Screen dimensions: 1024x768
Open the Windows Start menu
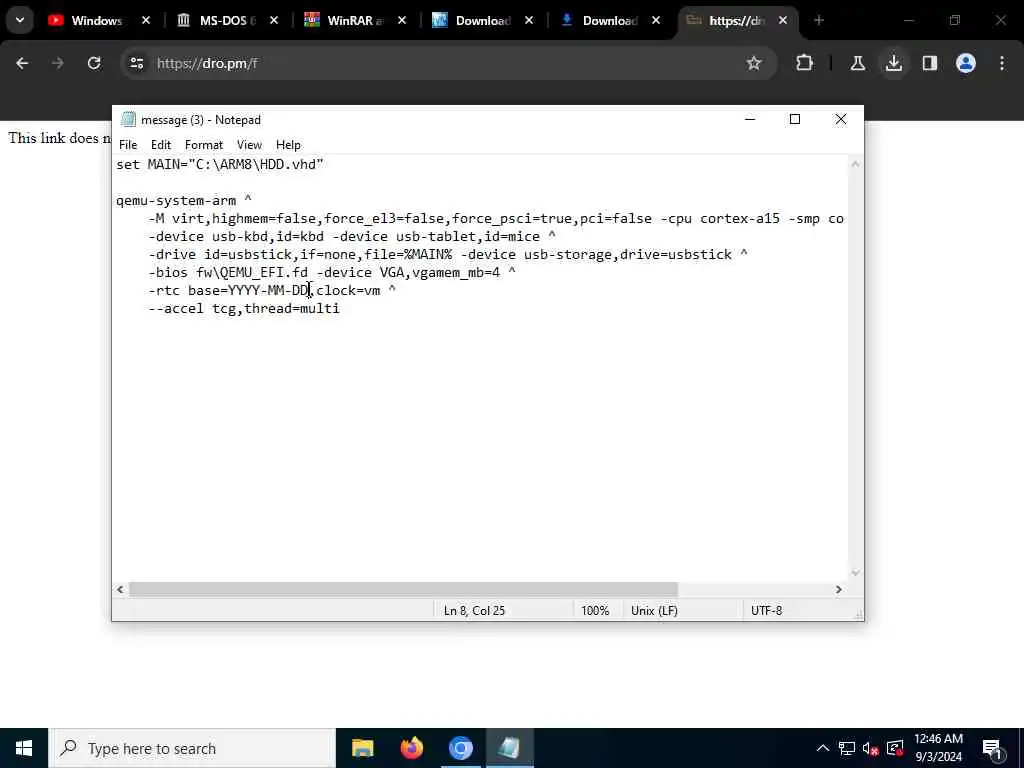click(24, 748)
